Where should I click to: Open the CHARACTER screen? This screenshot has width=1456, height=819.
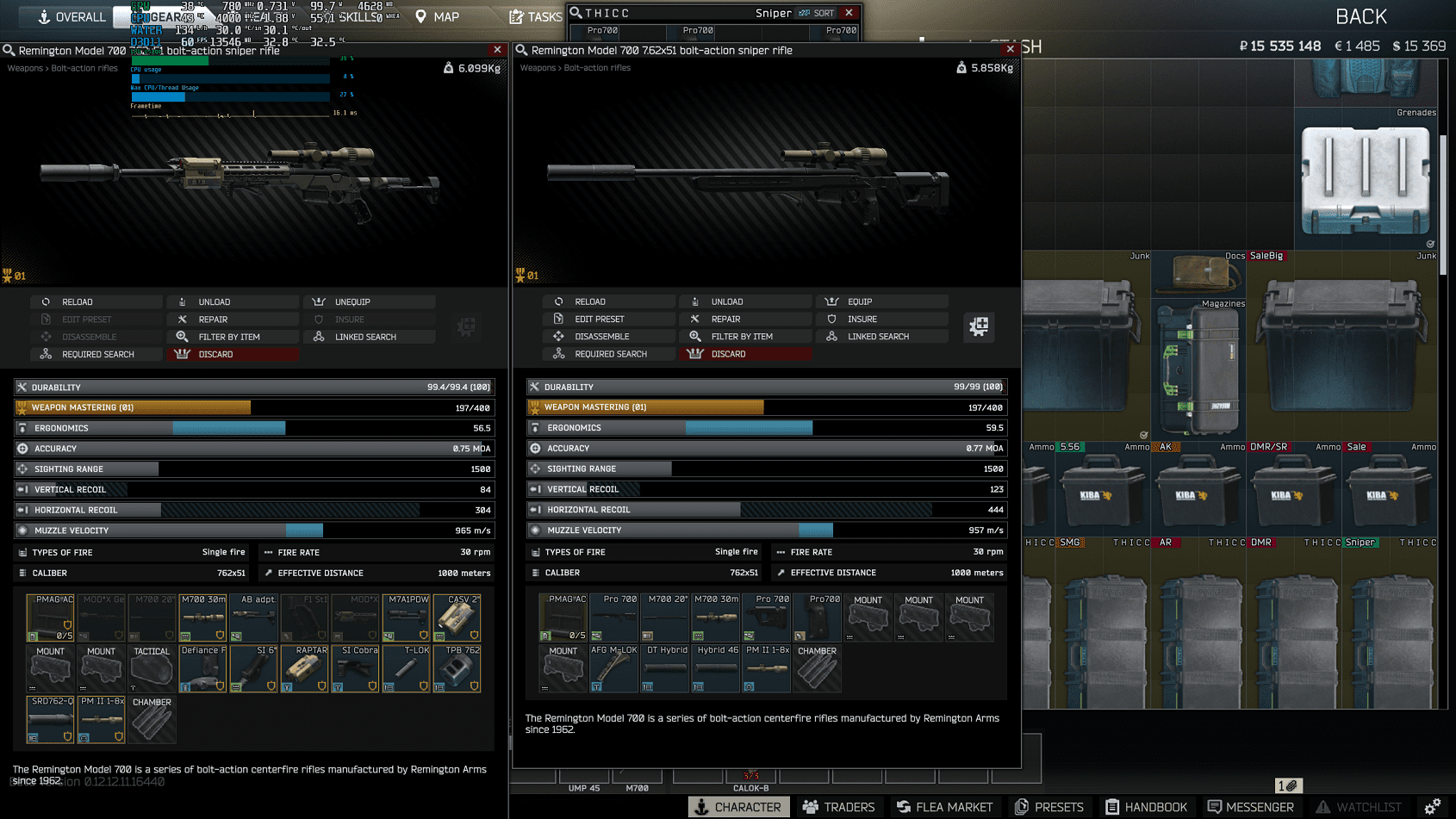[x=738, y=807]
